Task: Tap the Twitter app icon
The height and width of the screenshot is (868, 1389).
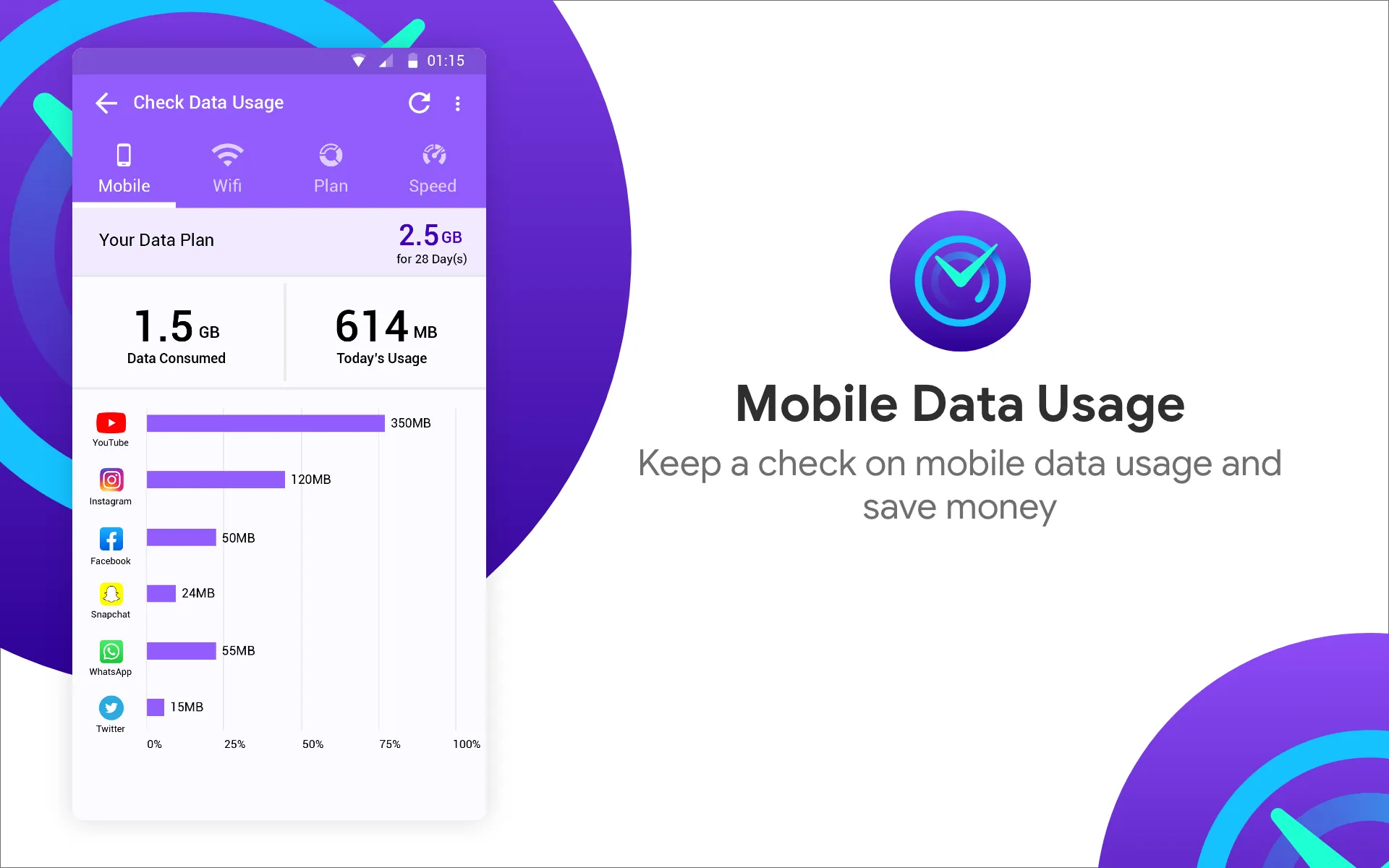Action: pos(110,708)
